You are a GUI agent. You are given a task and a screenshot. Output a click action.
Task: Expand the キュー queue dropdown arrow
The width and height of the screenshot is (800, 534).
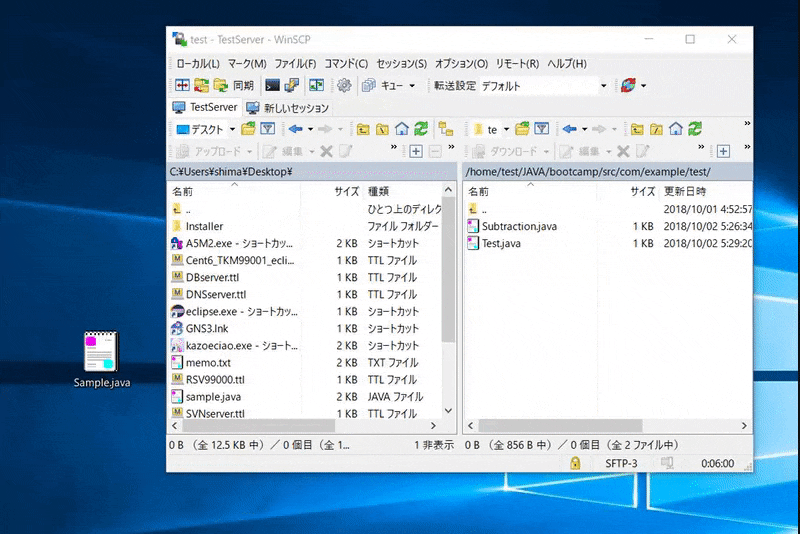pos(412,86)
